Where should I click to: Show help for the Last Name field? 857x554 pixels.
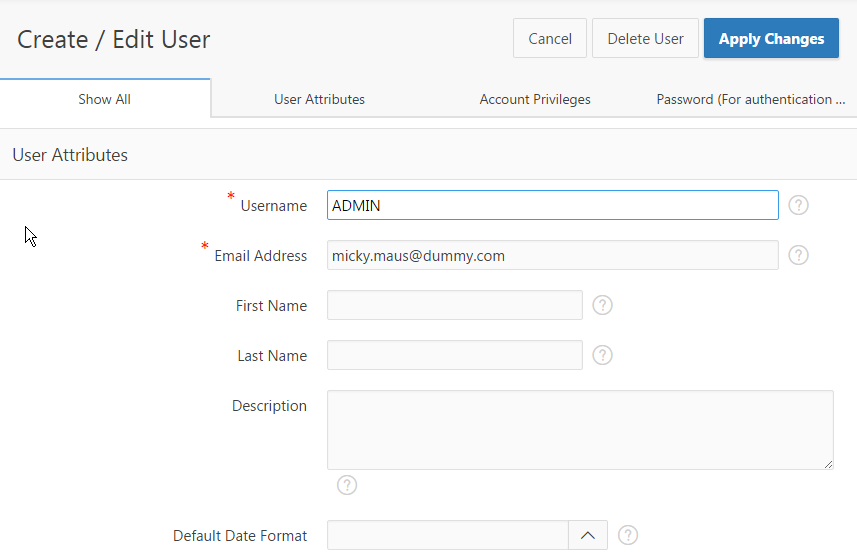coord(602,355)
